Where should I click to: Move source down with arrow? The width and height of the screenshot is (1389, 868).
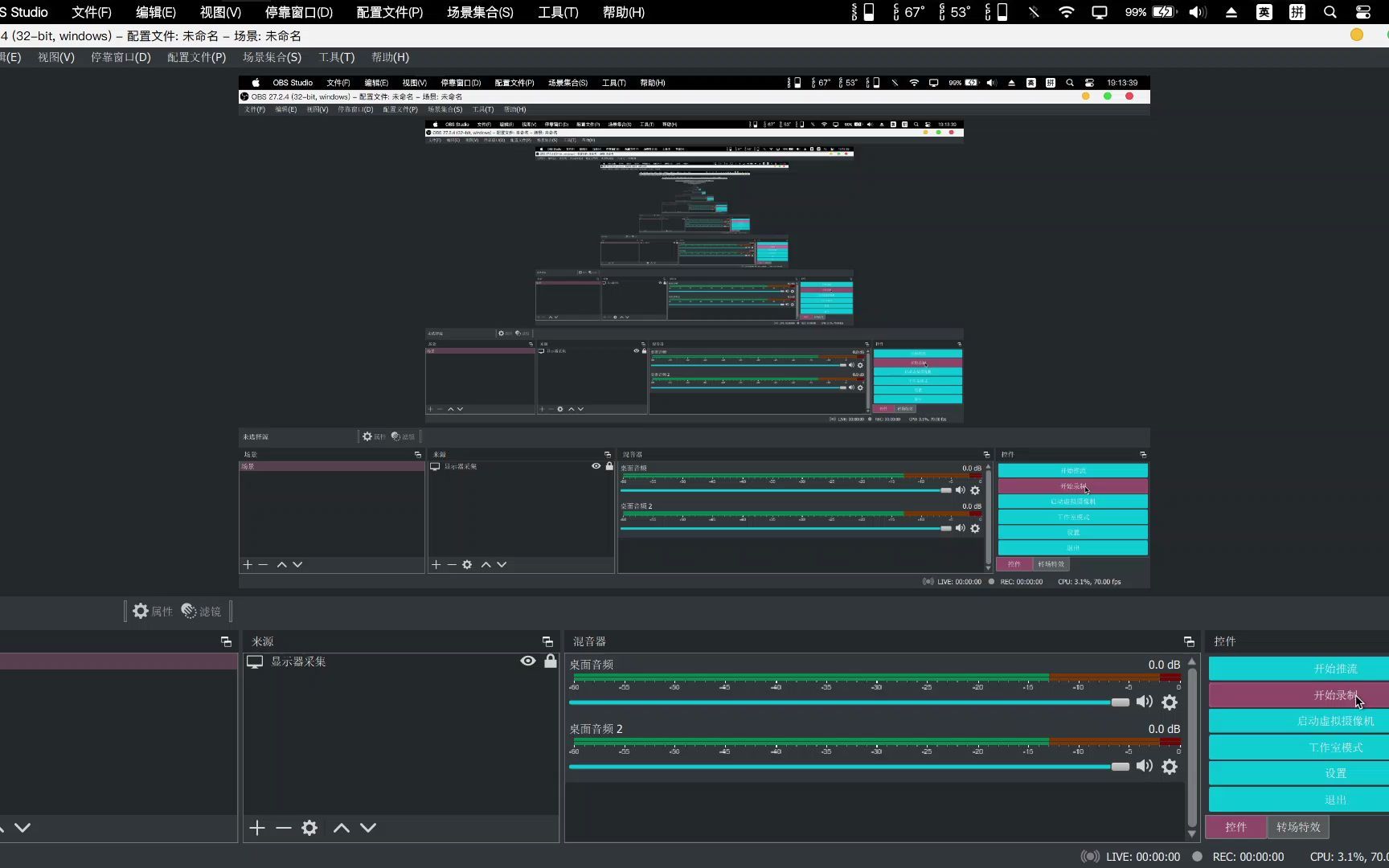point(368,828)
